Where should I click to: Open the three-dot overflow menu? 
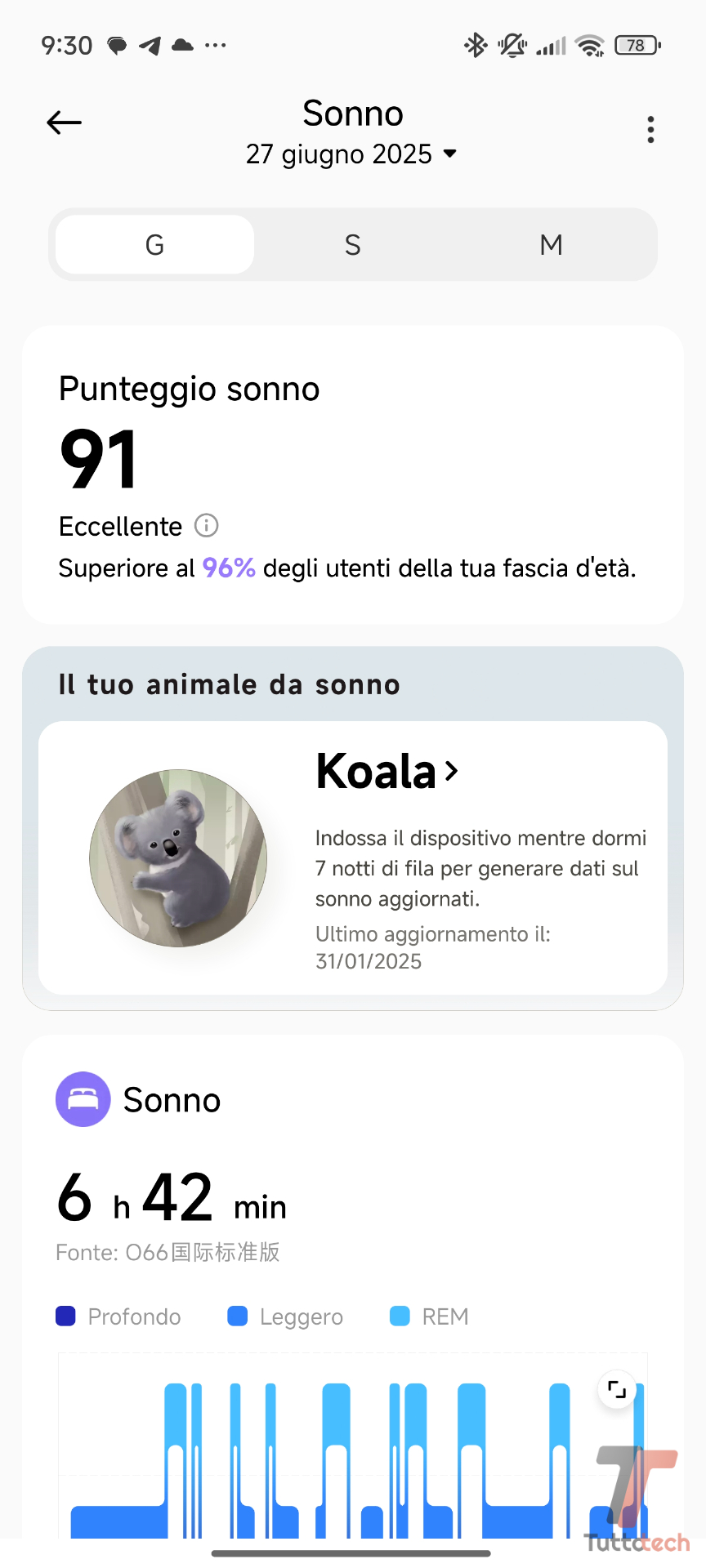tap(650, 130)
